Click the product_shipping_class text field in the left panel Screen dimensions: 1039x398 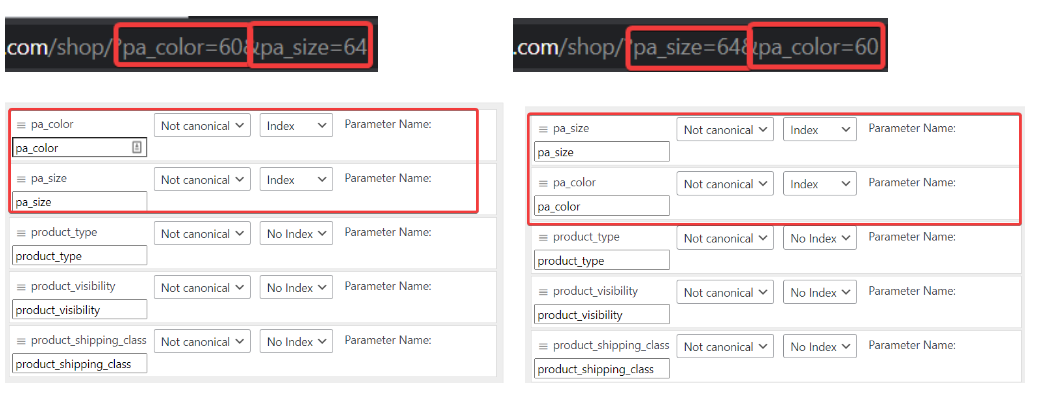(x=80, y=364)
